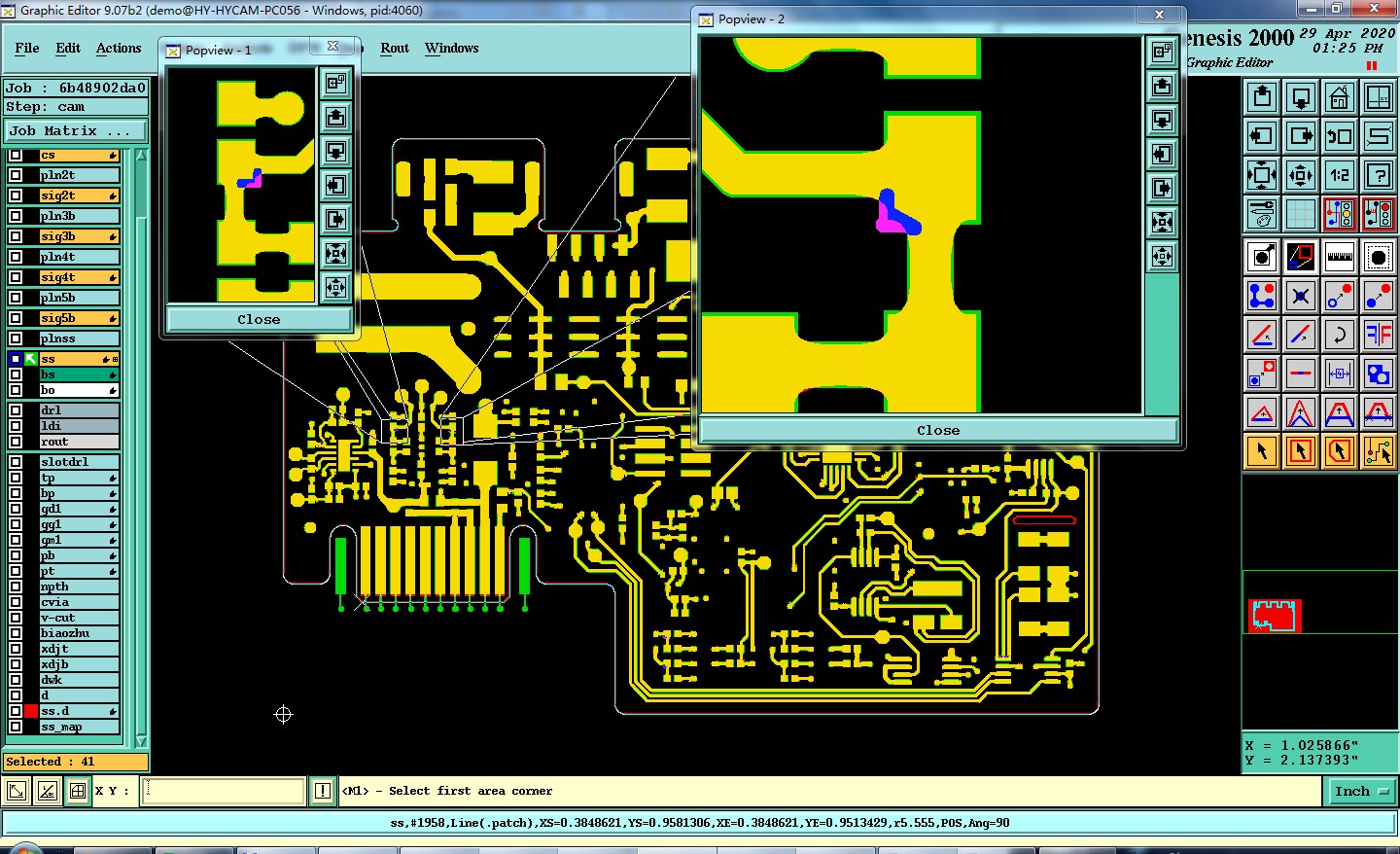The width and height of the screenshot is (1400, 854).
Task: Toggle the grid display icon
Action: click(1301, 215)
